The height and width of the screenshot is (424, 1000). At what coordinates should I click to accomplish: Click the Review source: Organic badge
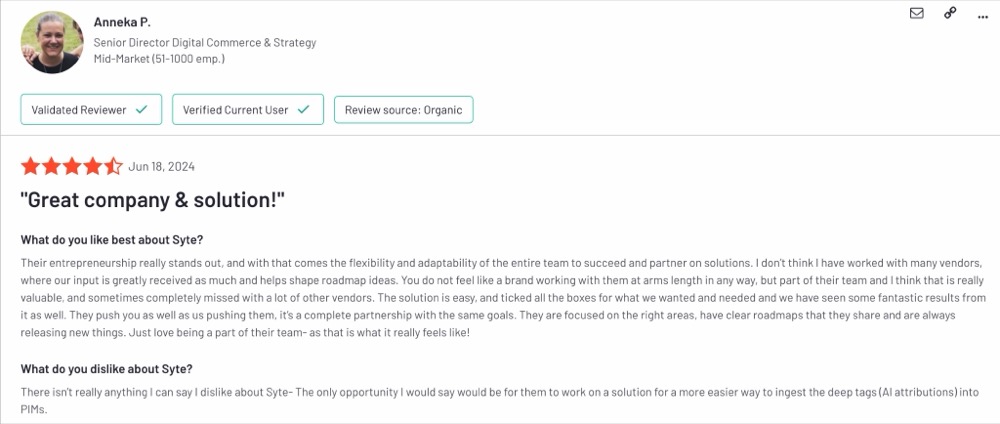404,109
